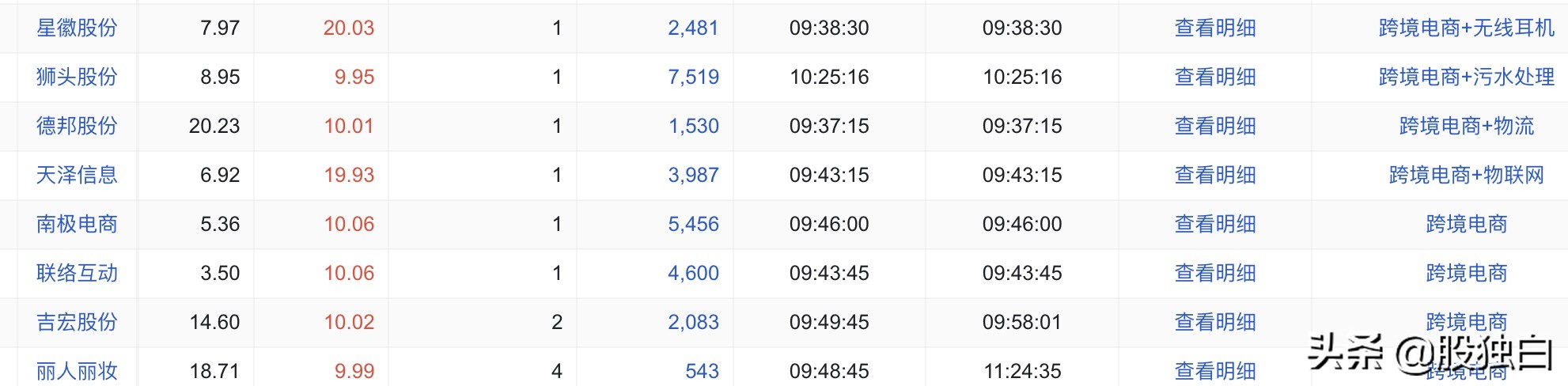Open the 天泽信息 stock page
1568x386 pixels.
coord(77,175)
